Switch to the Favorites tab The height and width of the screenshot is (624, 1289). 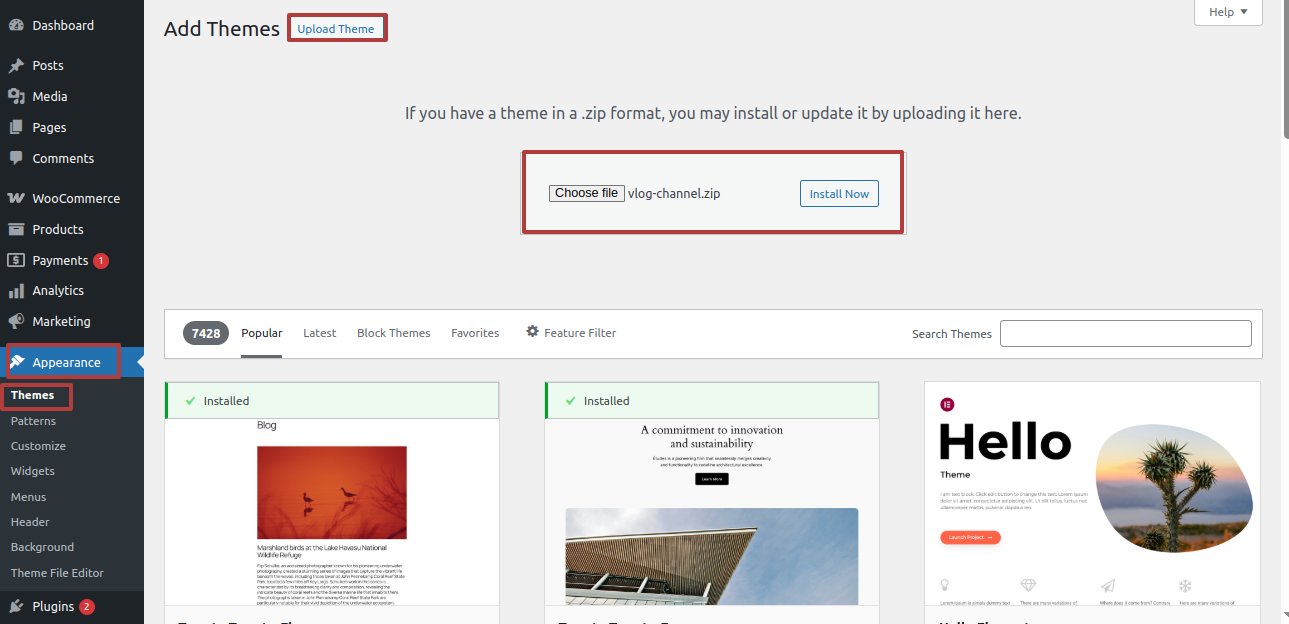(475, 333)
